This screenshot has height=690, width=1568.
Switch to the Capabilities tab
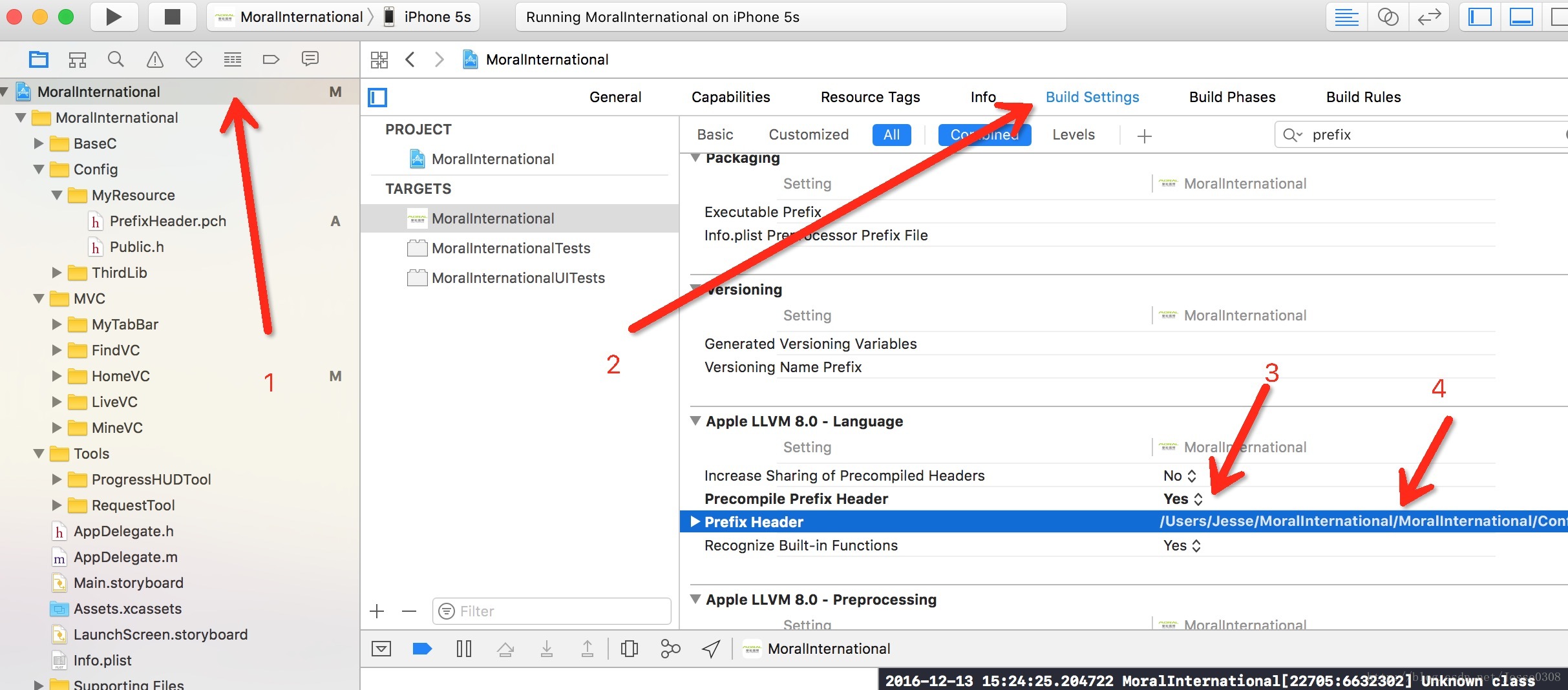coord(730,98)
